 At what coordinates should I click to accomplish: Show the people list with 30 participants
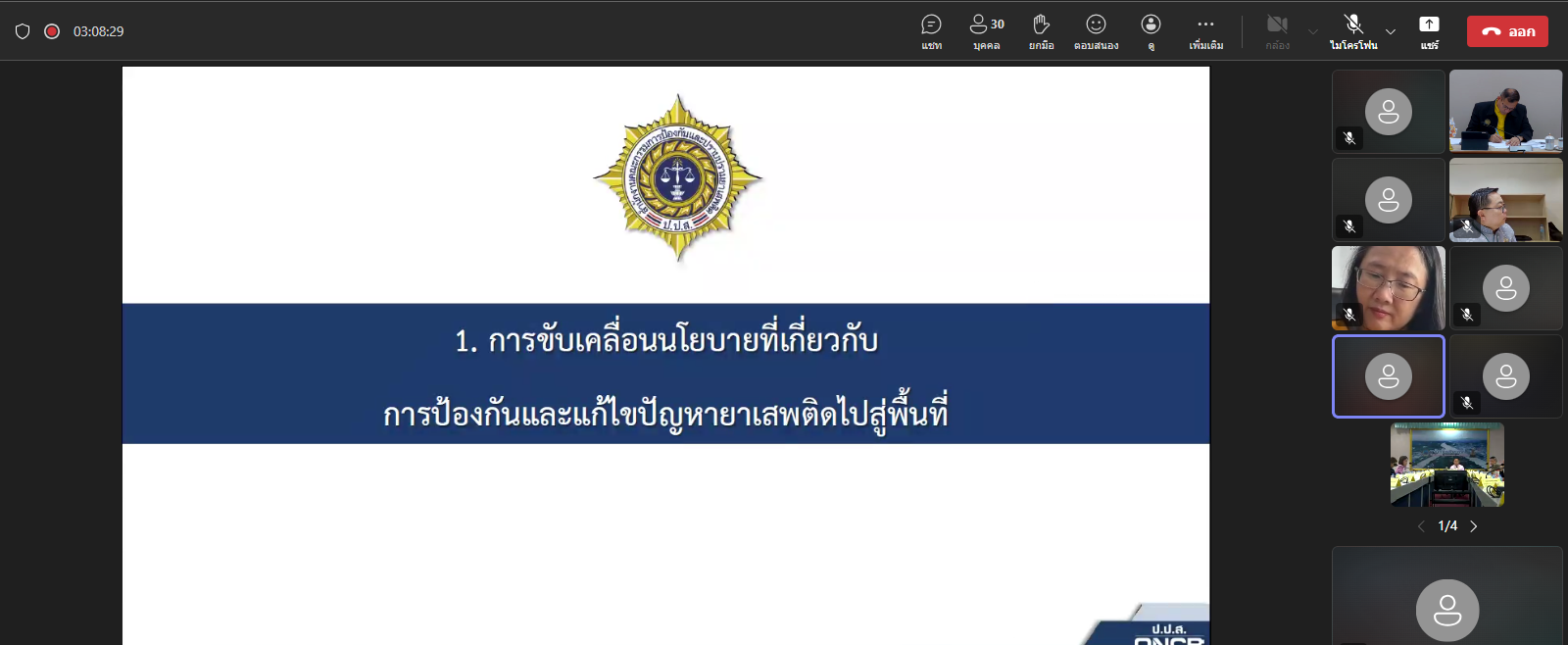pos(986,30)
